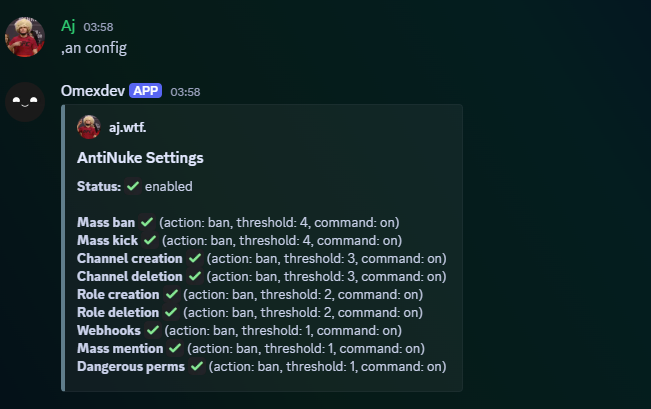Click the Channel creation checkmark emoji
The image size is (651, 409).
point(195,258)
